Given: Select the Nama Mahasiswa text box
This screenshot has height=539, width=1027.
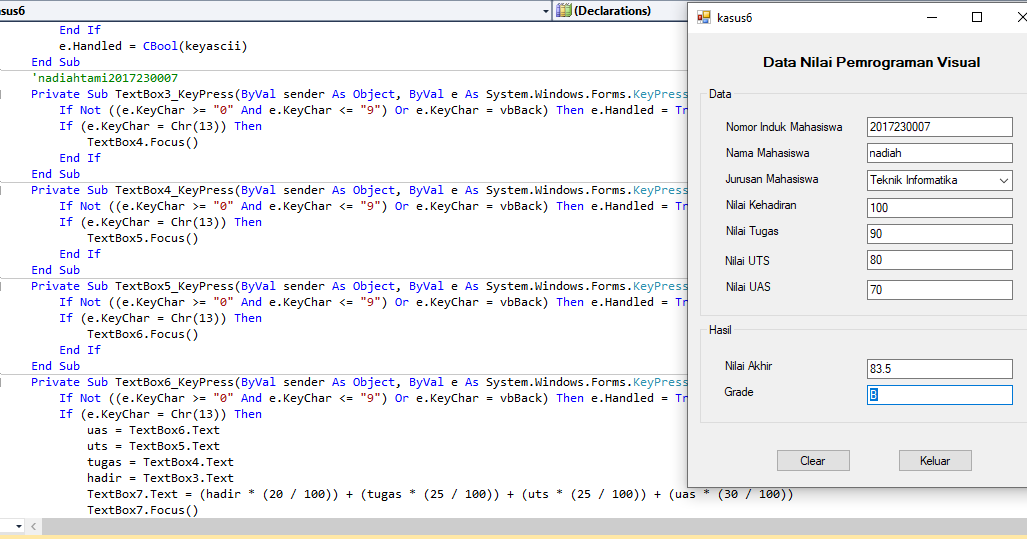Looking at the screenshot, I should [x=939, y=154].
